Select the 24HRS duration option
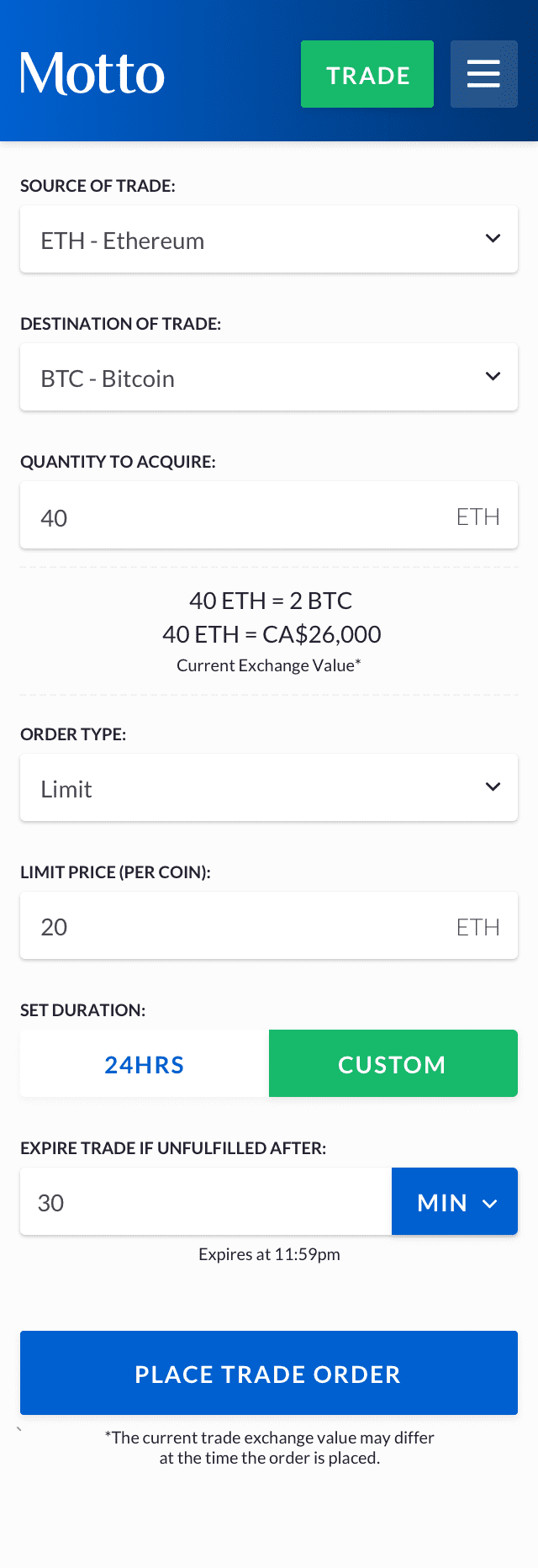This screenshot has width=538, height=1568. click(145, 1063)
